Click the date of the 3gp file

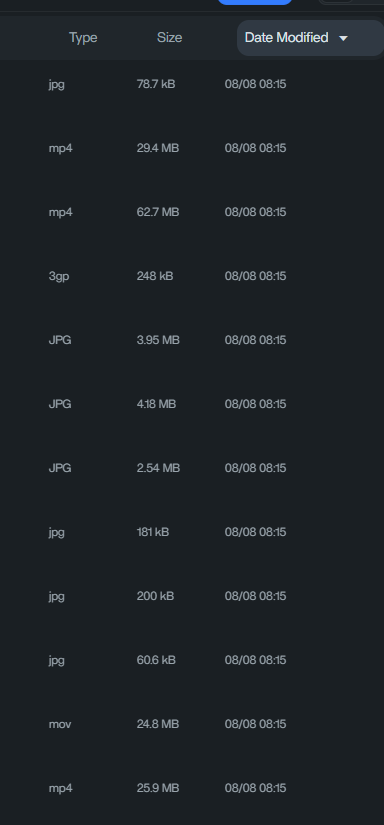(x=256, y=276)
